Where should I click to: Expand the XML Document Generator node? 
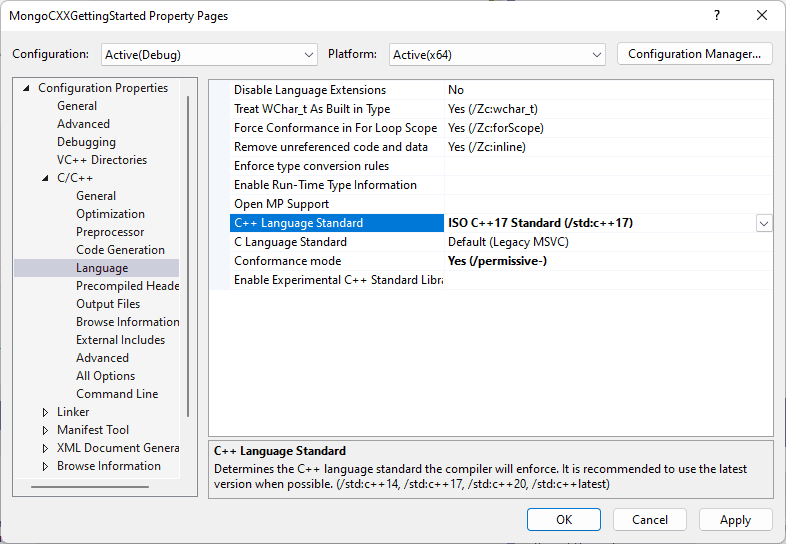pyautogui.click(x=45, y=448)
